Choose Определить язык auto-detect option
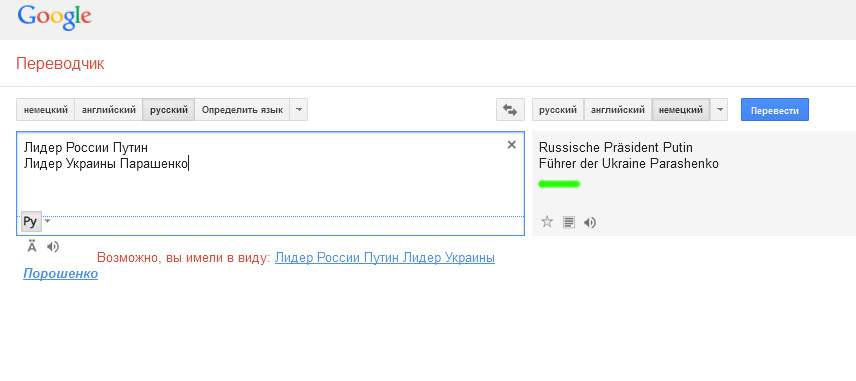 [242, 110]
